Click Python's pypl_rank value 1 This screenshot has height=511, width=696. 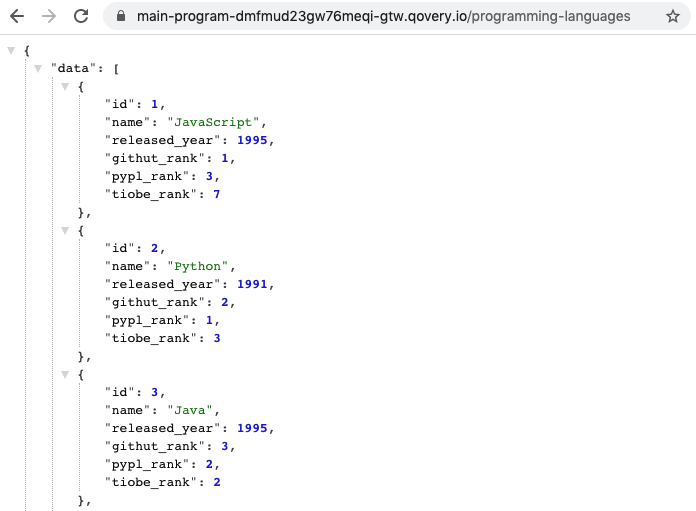(209, 320)
